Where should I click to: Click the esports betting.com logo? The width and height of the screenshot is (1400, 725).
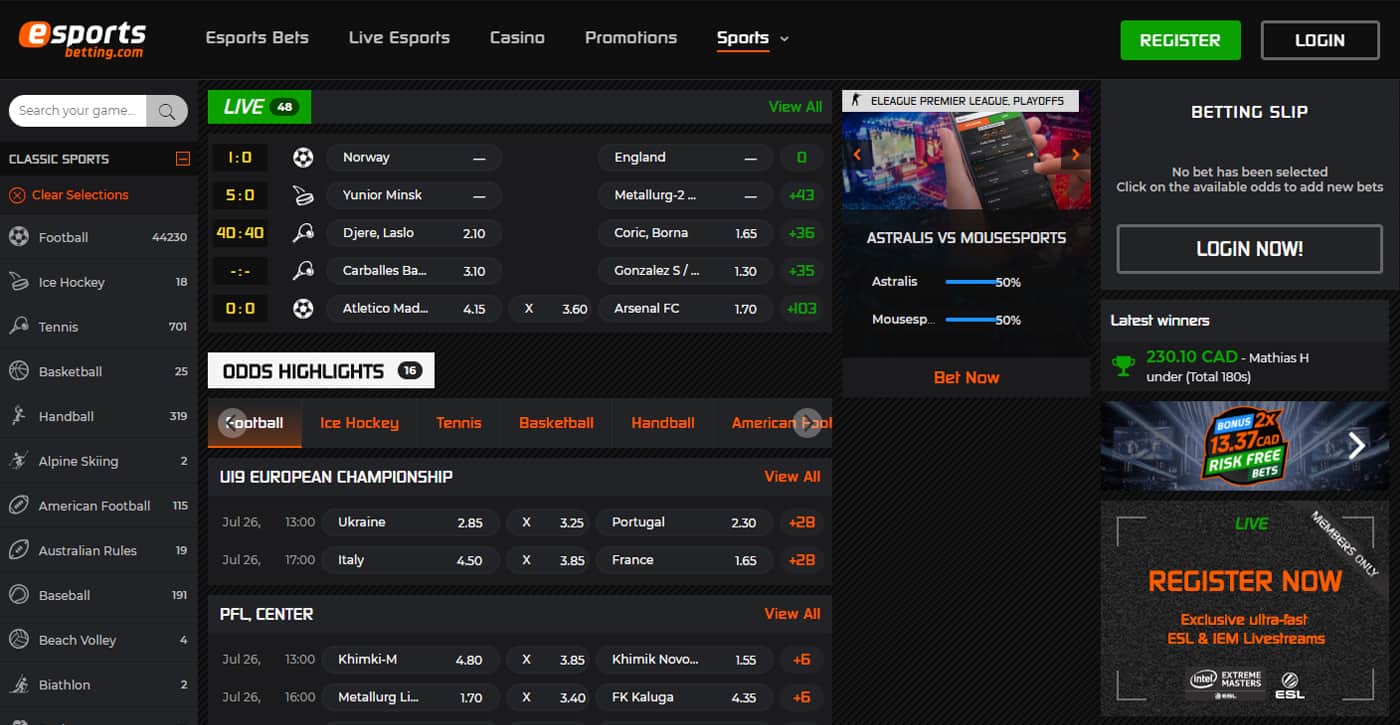pyautogui.click(x=82, y=39)
